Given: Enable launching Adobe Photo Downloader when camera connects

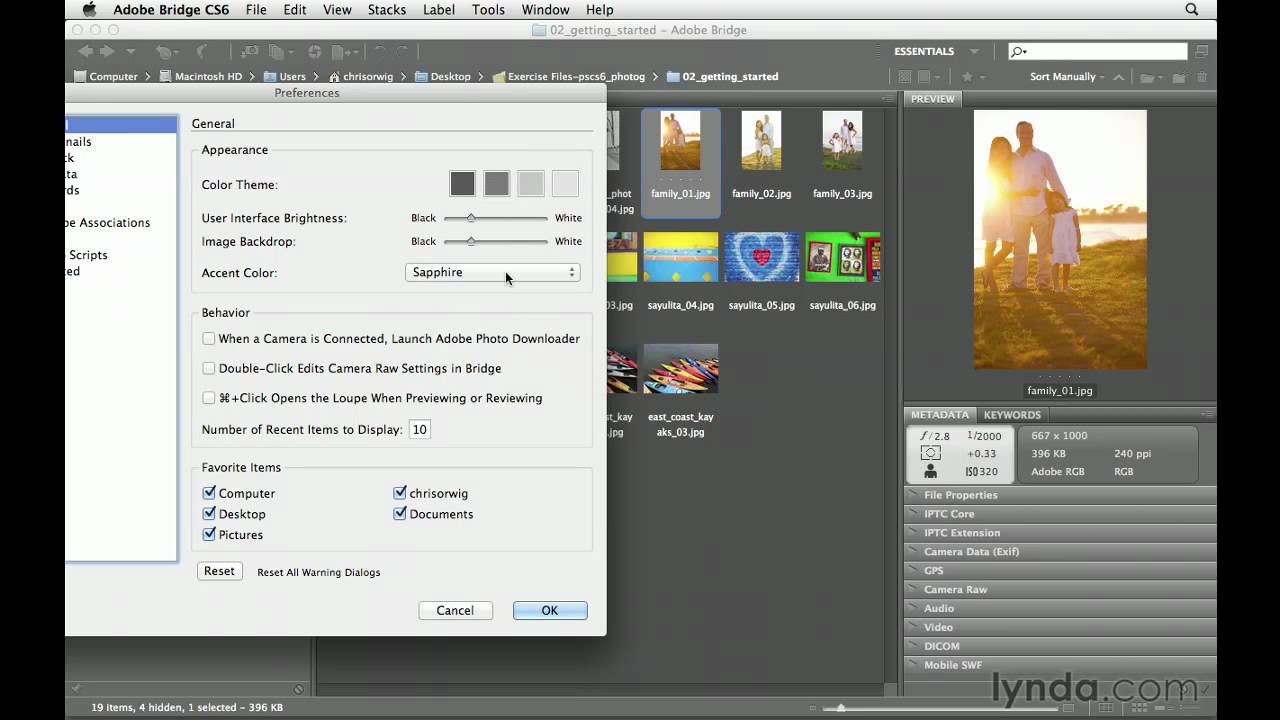Looking at the screenshot, I should (x=208, y=338).
